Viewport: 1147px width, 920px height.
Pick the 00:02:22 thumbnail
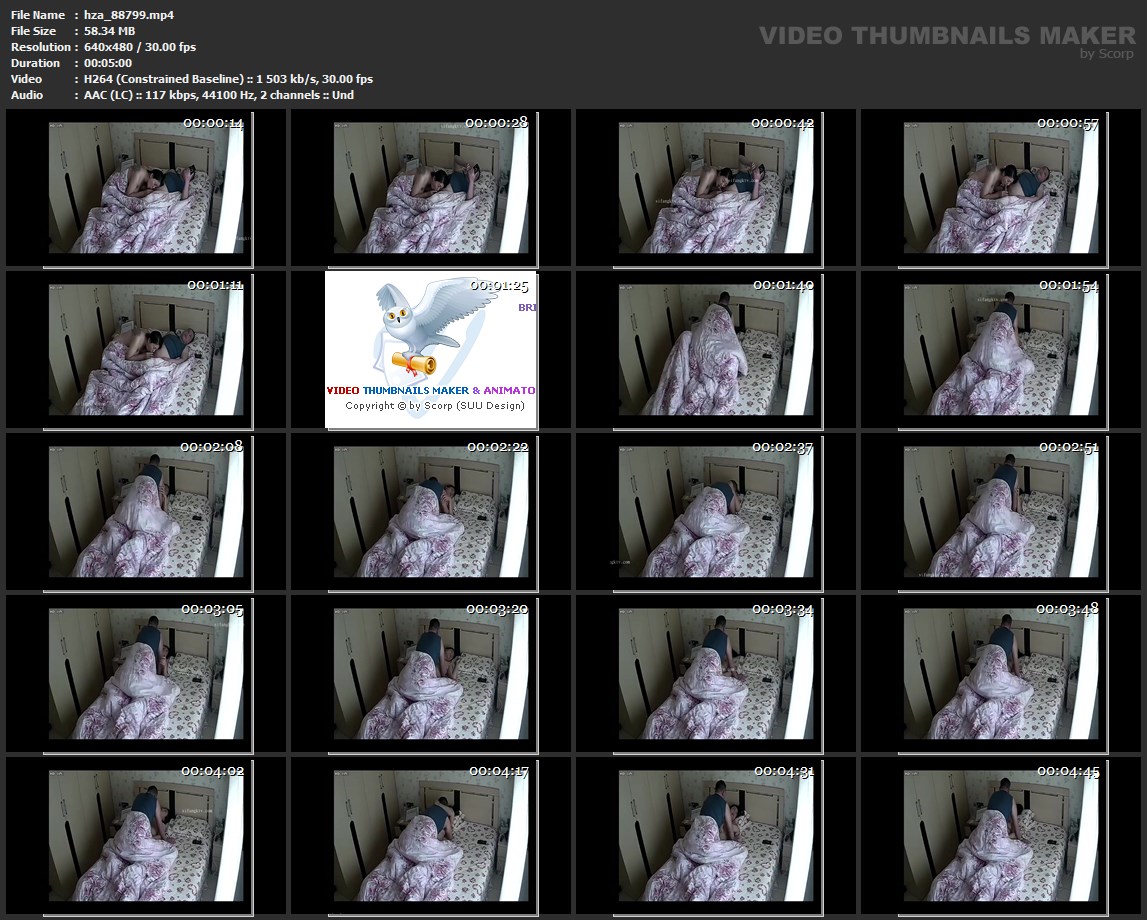pos(431,512)
